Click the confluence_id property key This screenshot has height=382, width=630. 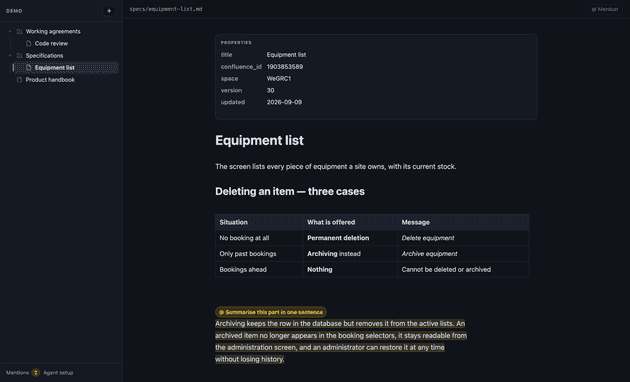point(241,67)
